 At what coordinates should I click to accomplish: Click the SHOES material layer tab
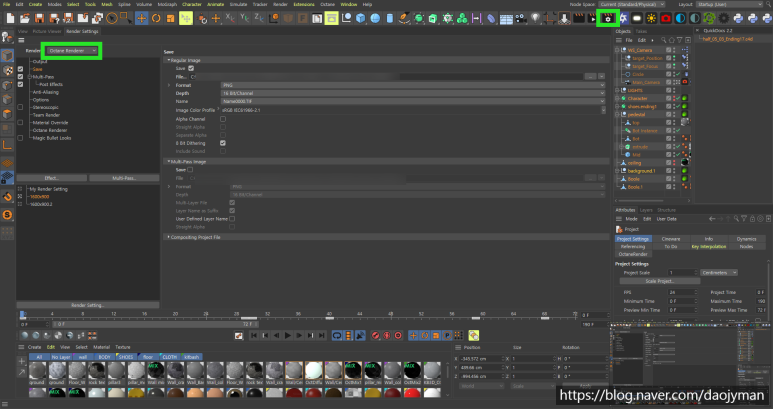coord(126,357)
